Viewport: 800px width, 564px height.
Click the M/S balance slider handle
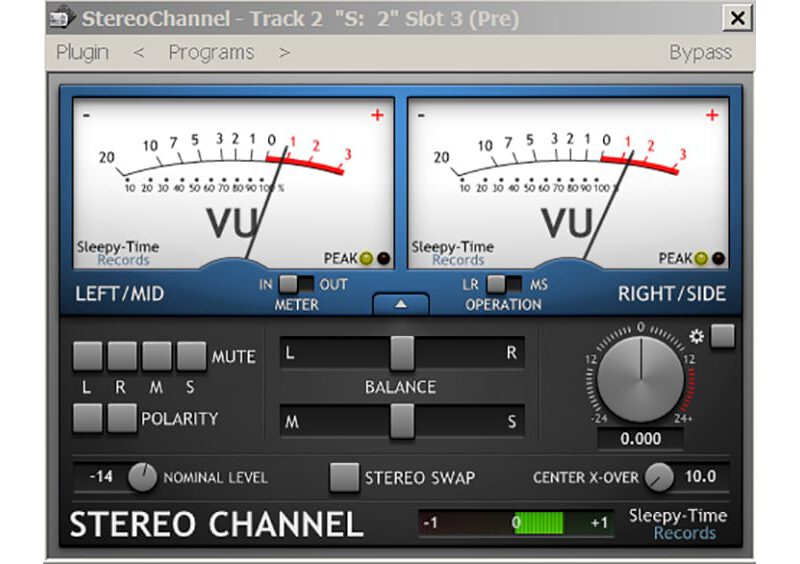coord(402,421)
